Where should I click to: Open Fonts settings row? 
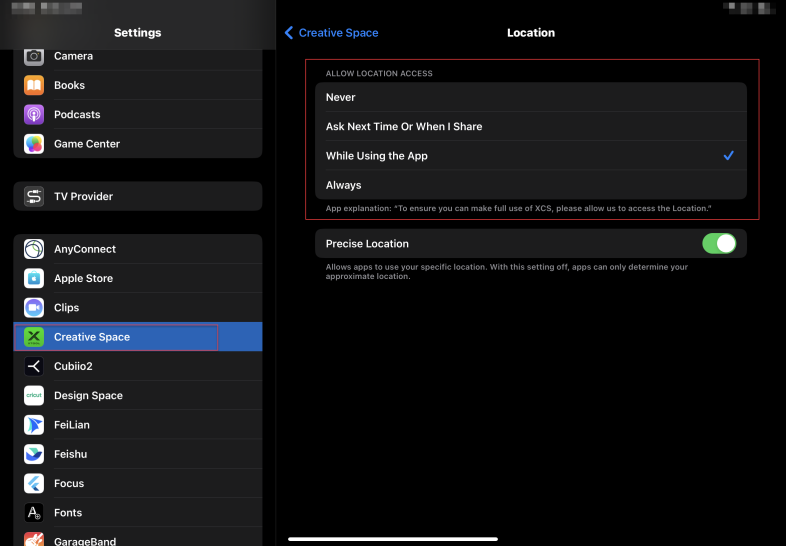pyautogui.click(x=138, y=512)
